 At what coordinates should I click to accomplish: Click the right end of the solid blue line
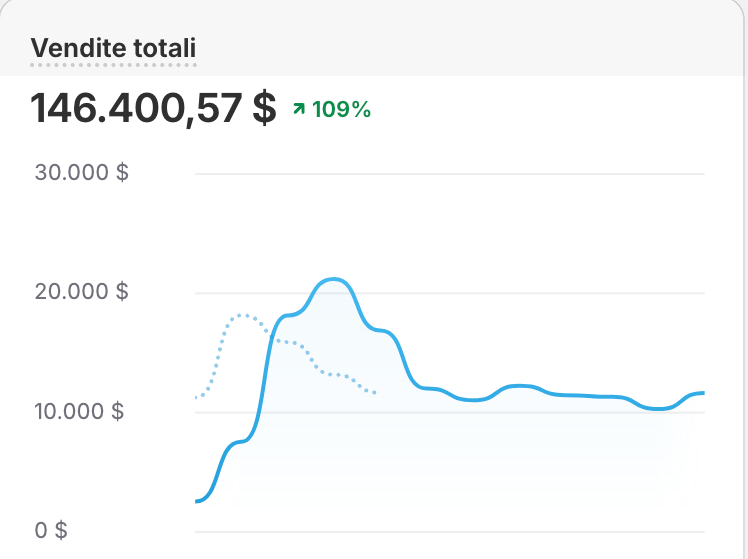[x=703, y=393]
